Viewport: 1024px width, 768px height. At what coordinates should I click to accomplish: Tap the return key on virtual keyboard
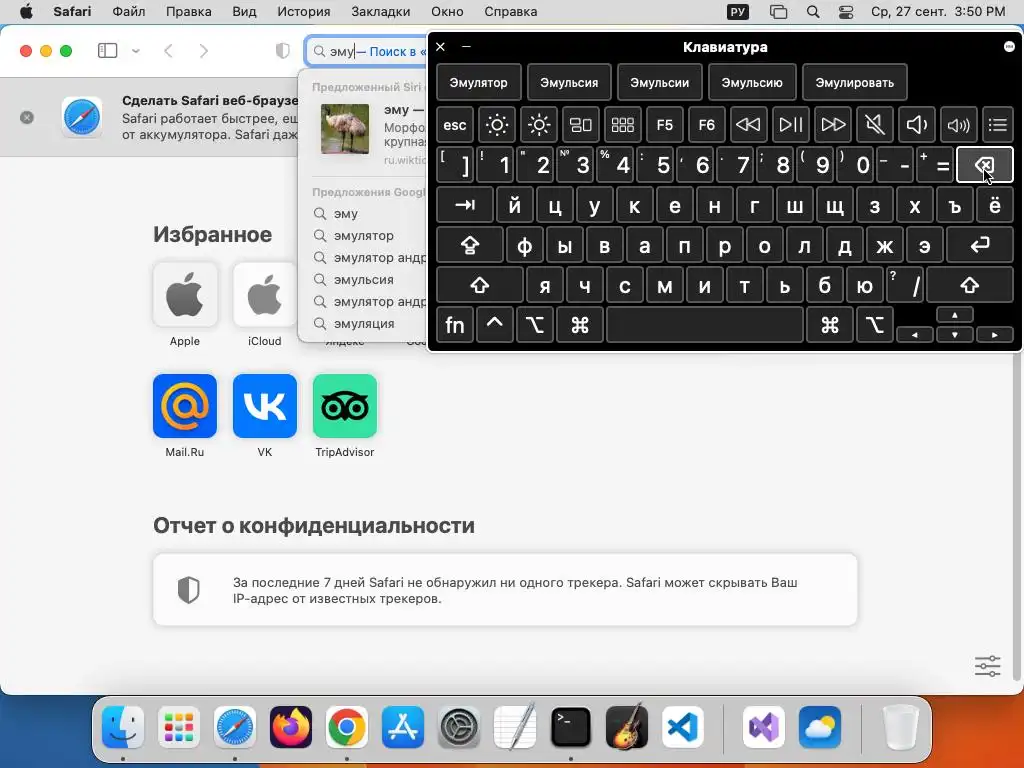(x=980, y=246)
